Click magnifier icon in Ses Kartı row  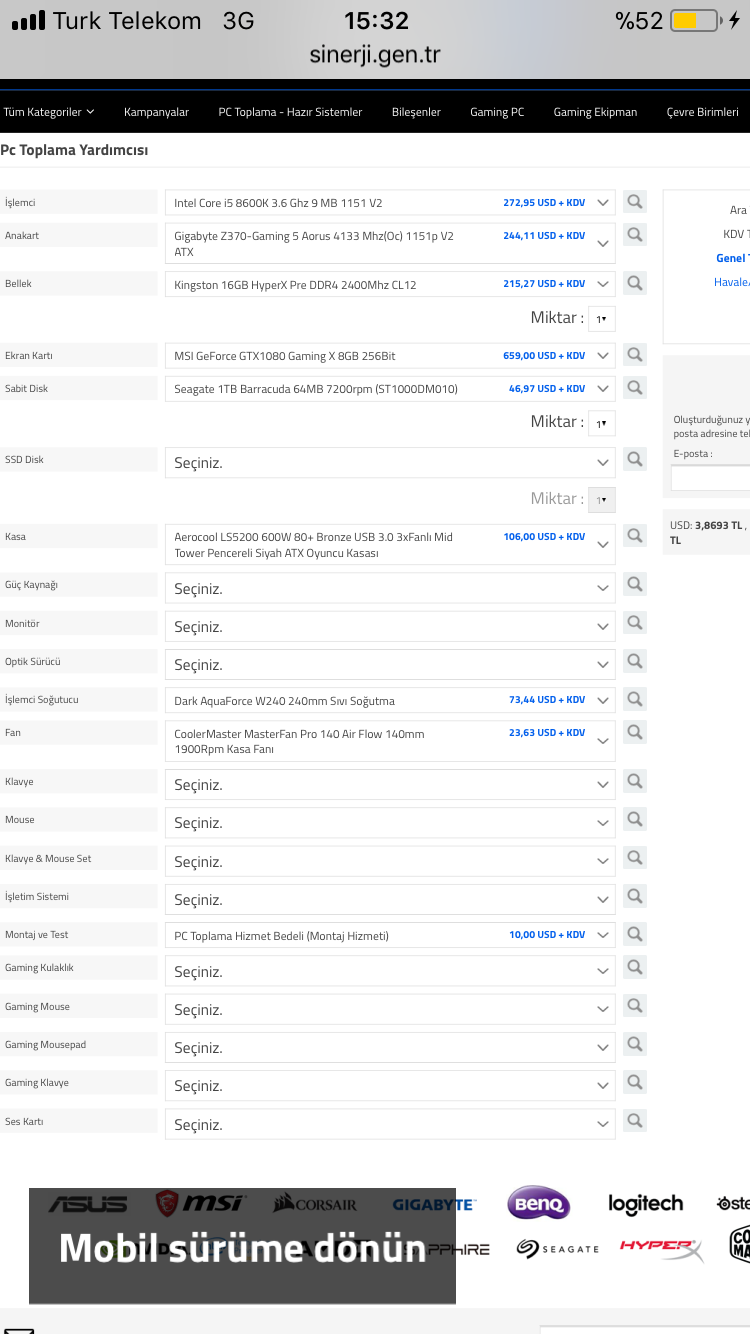(634, 1120)
